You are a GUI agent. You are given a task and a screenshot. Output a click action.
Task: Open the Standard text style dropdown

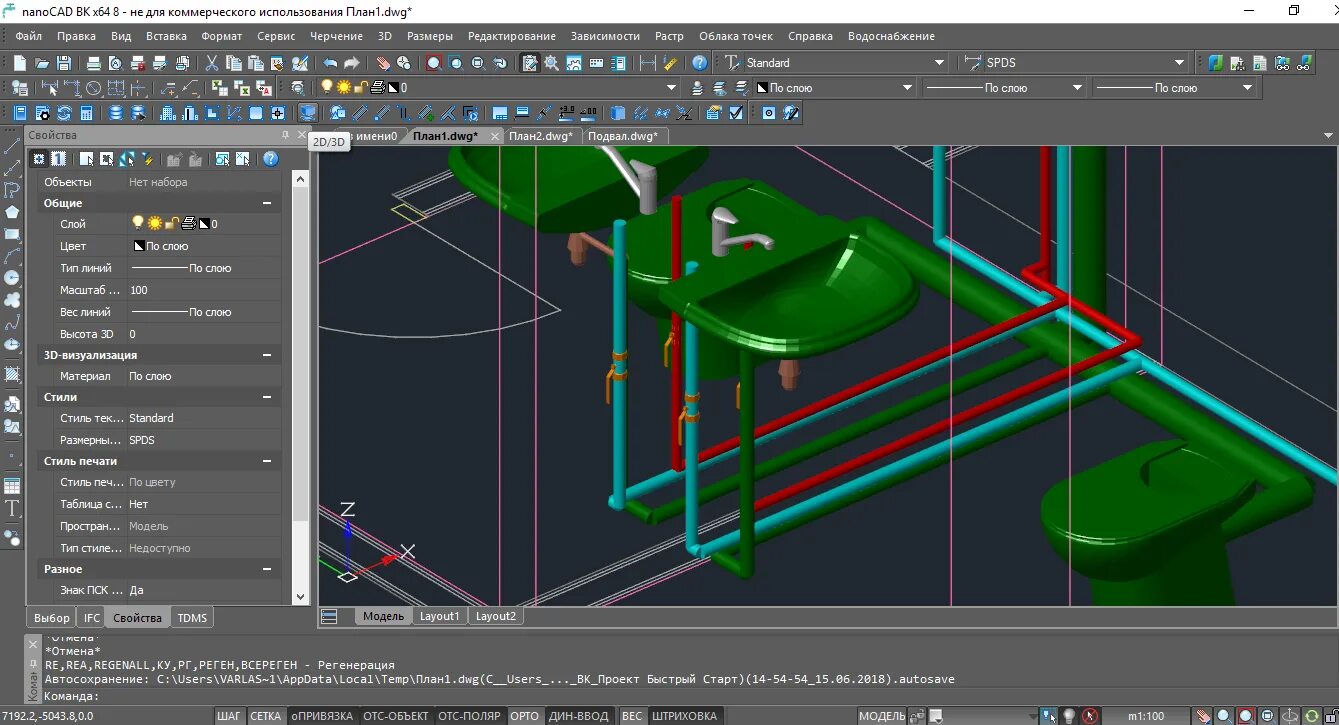(939, 63)
